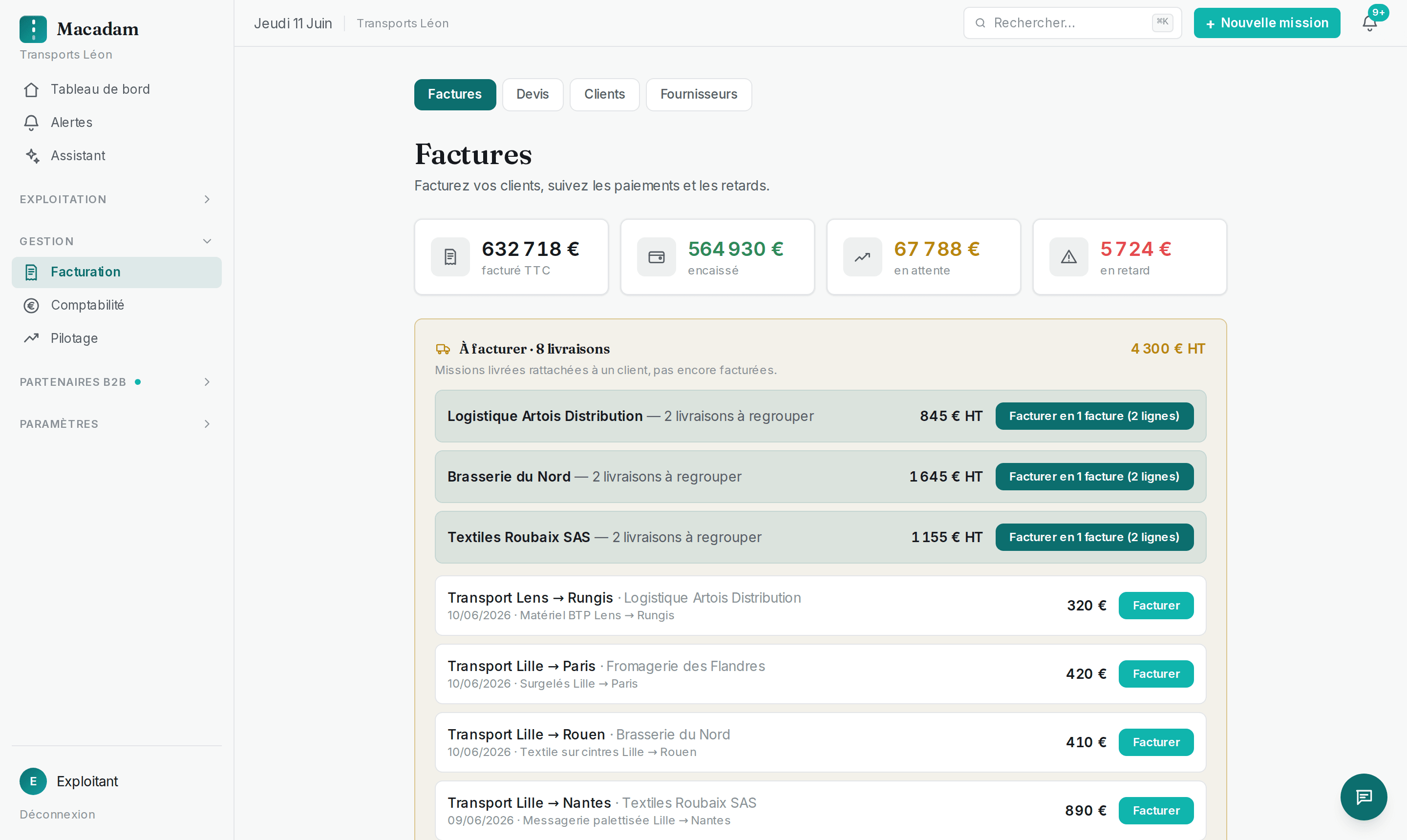Image resolution: width=1407 pixels, height=840 pixels.
Task: Open Pilotage in sidebar
Action: pyautogui.click(x=116, y=338)
